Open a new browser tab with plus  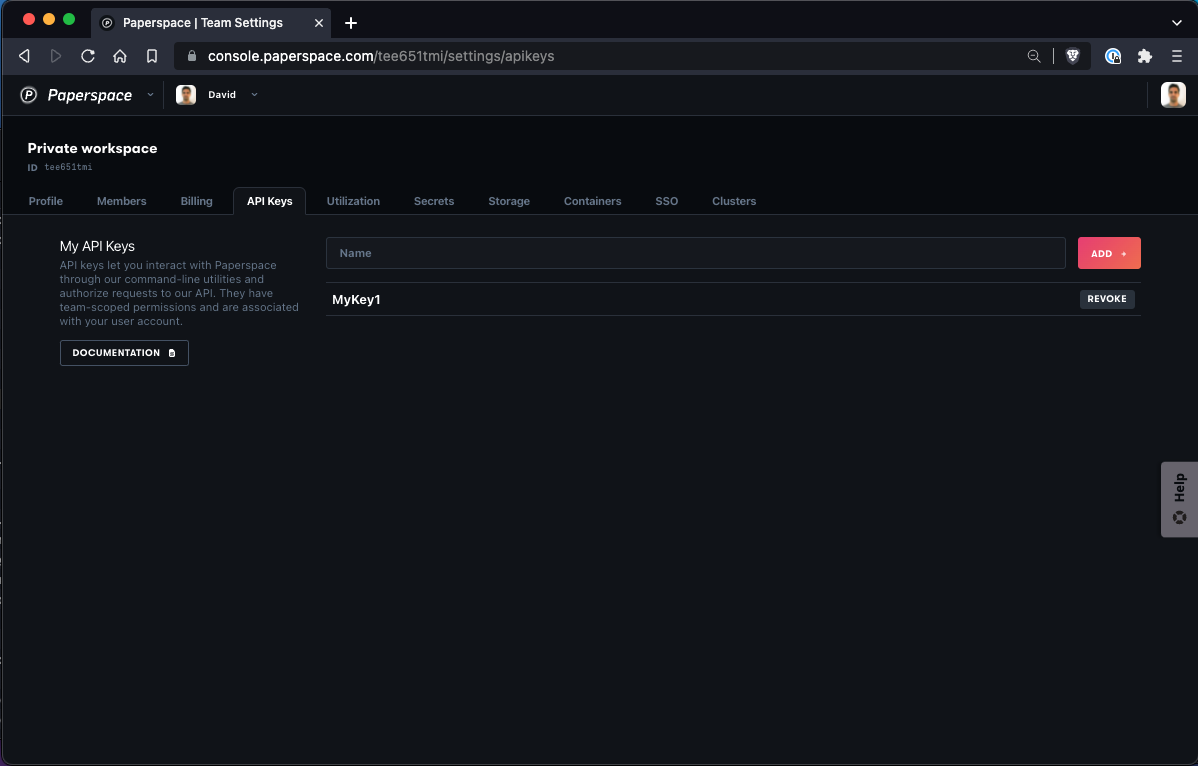pyautogui.click(x=351, y=23)
